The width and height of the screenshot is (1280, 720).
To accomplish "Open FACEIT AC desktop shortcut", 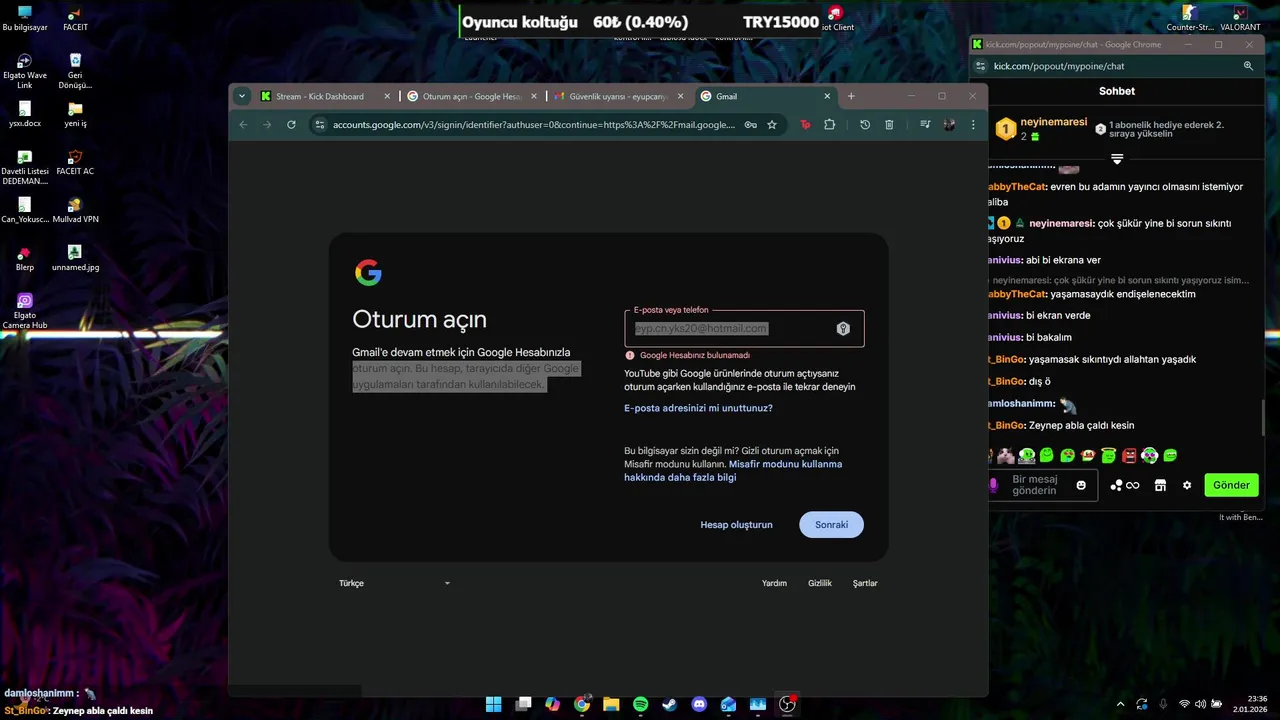I will [x=75, y=162].
